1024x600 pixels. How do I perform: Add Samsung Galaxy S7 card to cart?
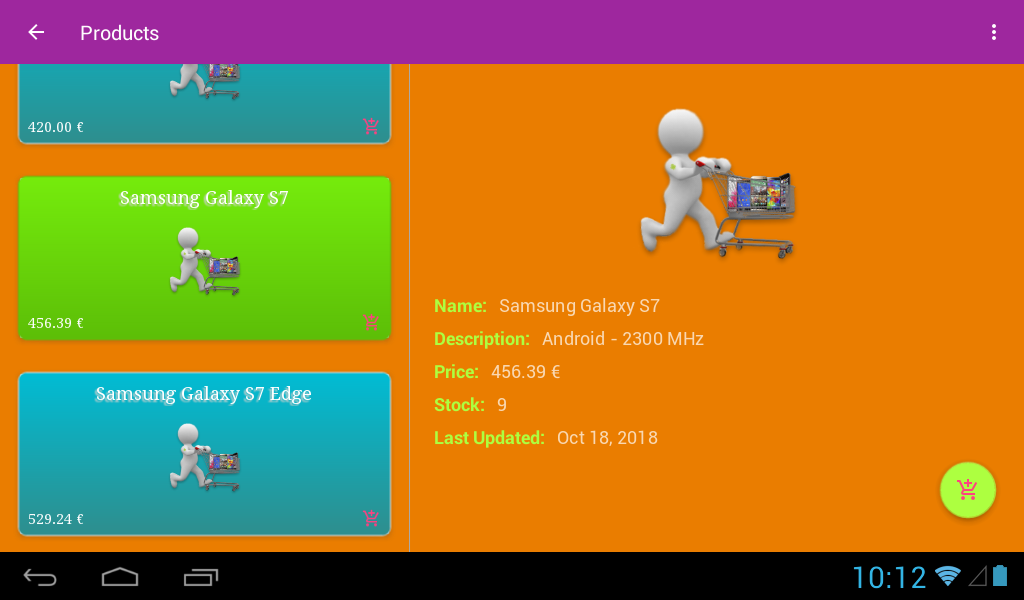click(x=371, y=322)
